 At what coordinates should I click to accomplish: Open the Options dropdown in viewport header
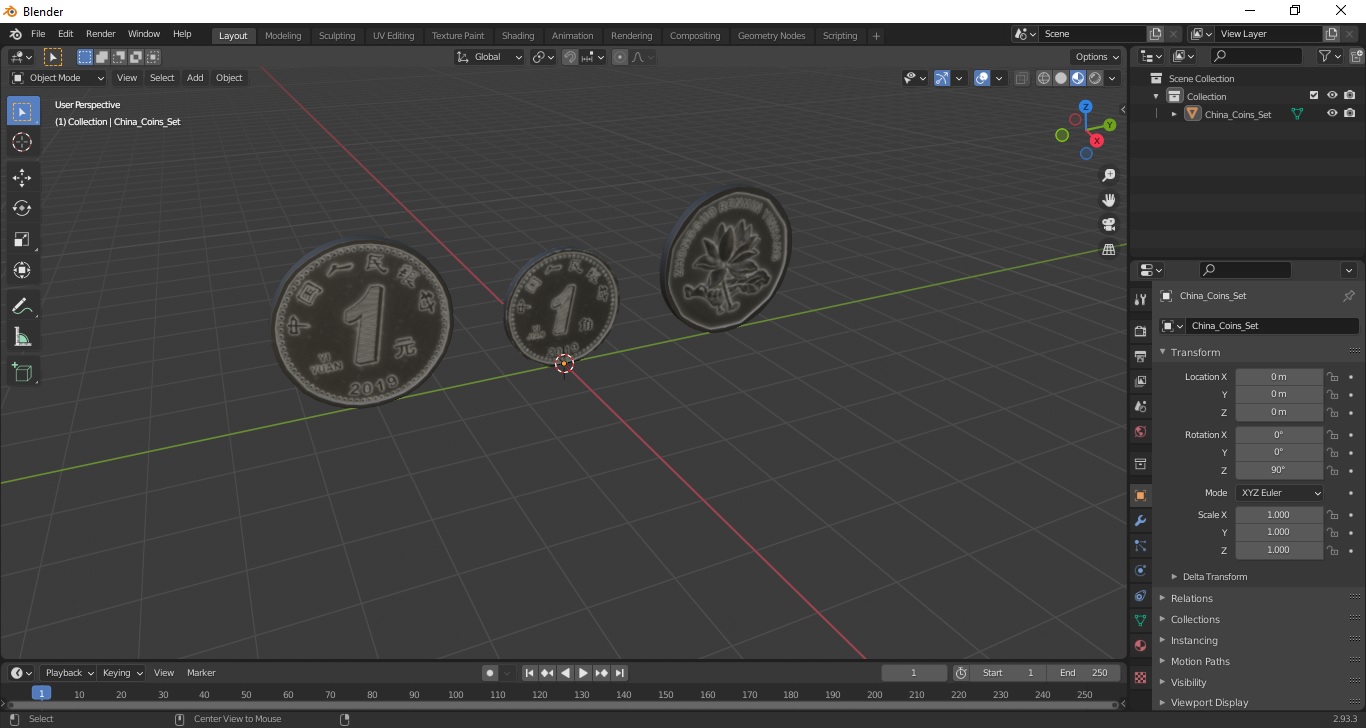(1096, 57)
